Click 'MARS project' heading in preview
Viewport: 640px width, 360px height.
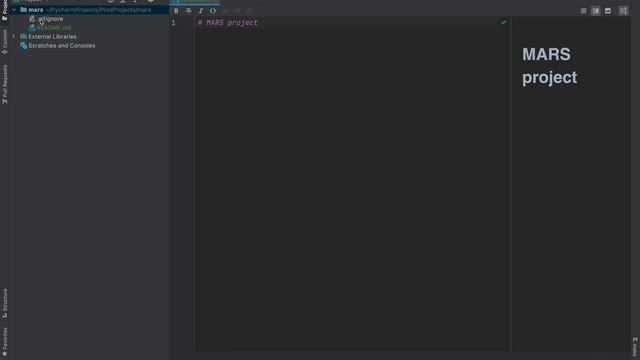549,66
